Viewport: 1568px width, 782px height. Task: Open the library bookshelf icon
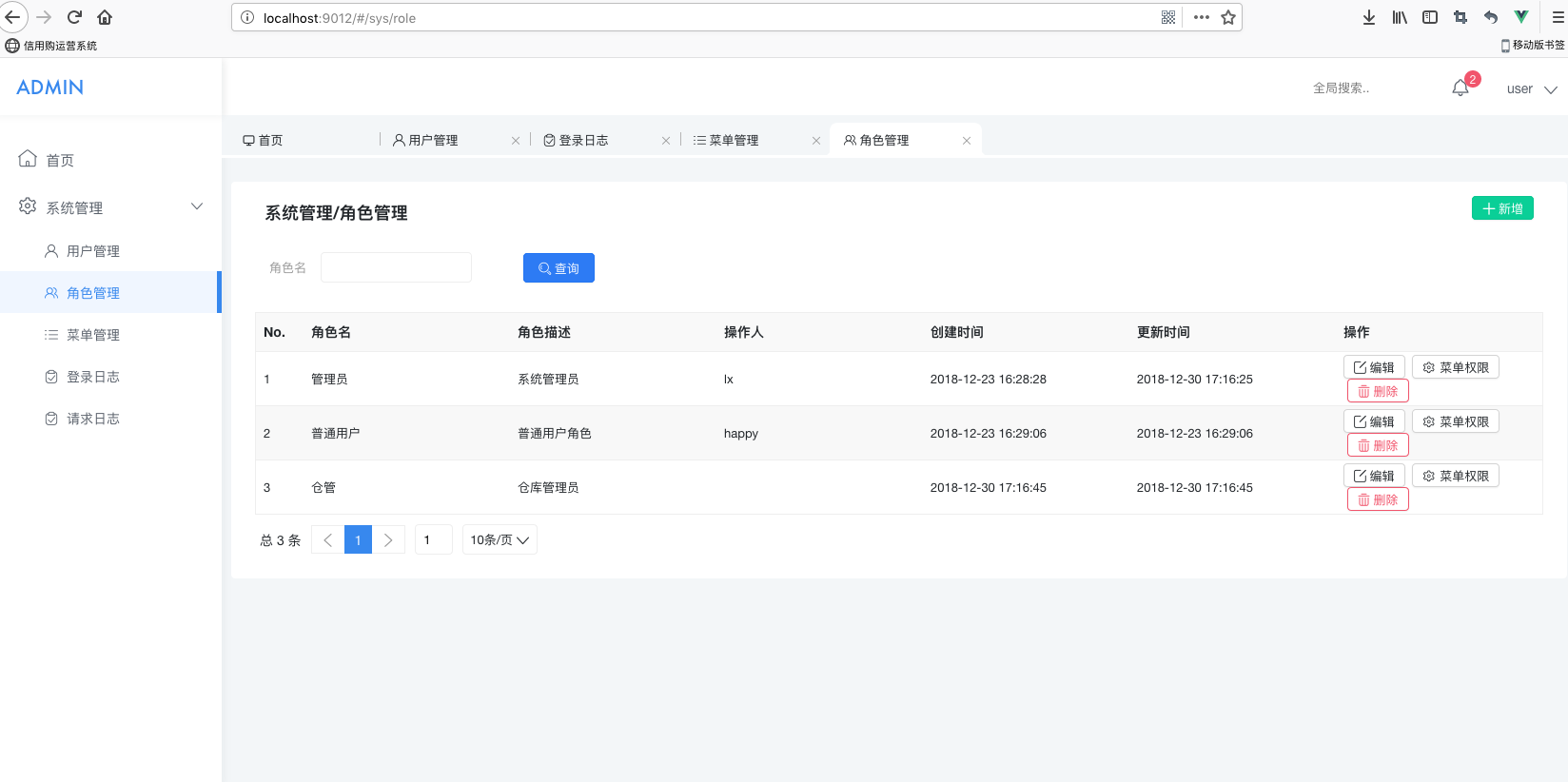coord(1400,17)
